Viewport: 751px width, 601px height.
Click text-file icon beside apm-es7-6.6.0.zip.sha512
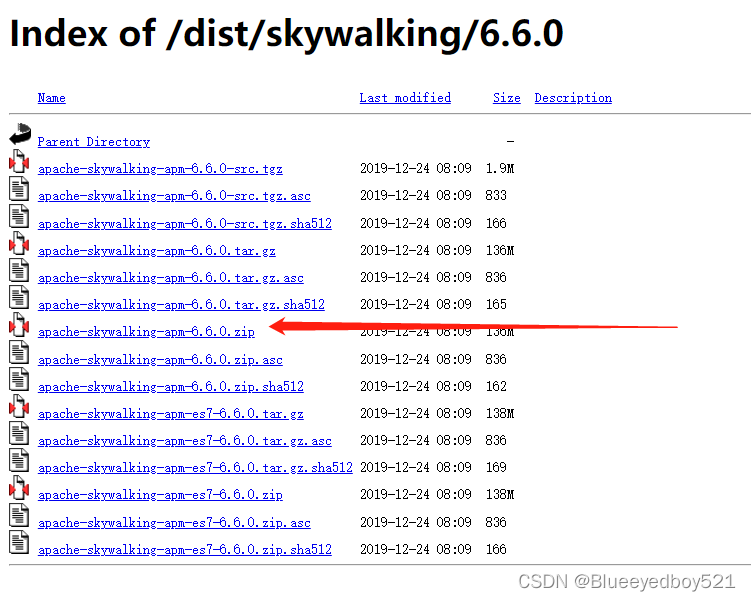pyautogui.click(x=19, y=543)
